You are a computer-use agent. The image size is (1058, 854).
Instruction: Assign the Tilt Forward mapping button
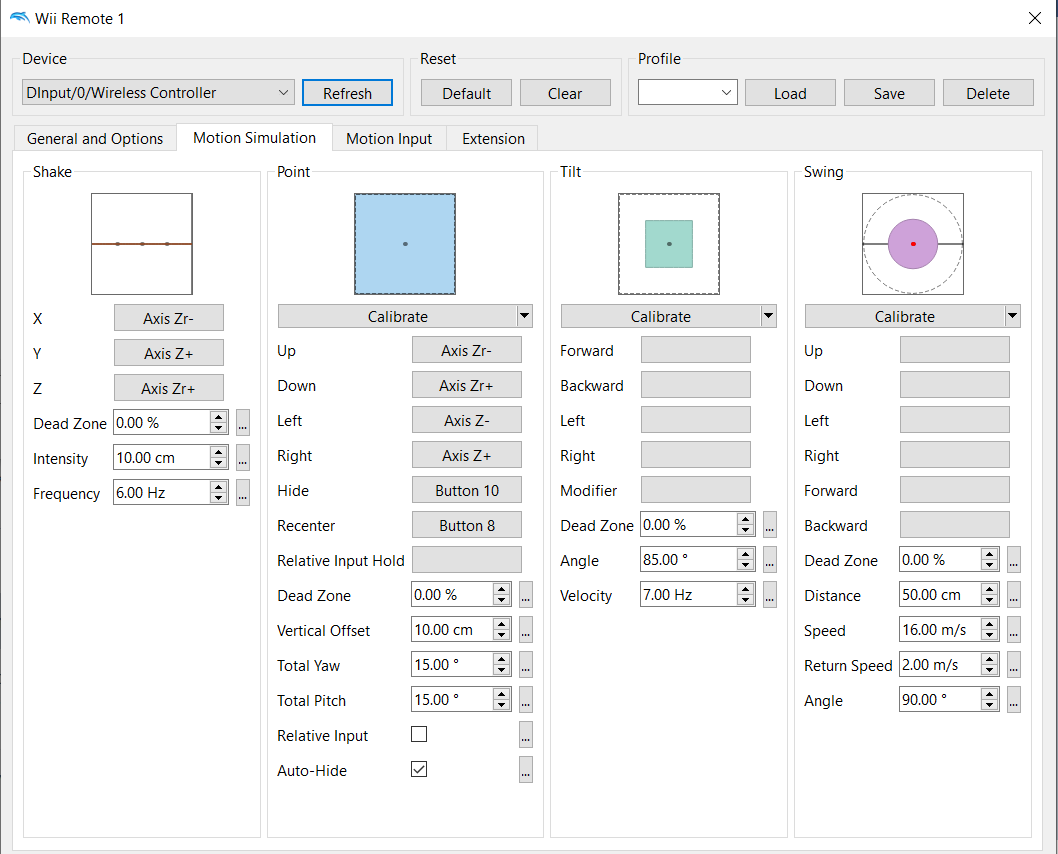click(x=696, y=350)
